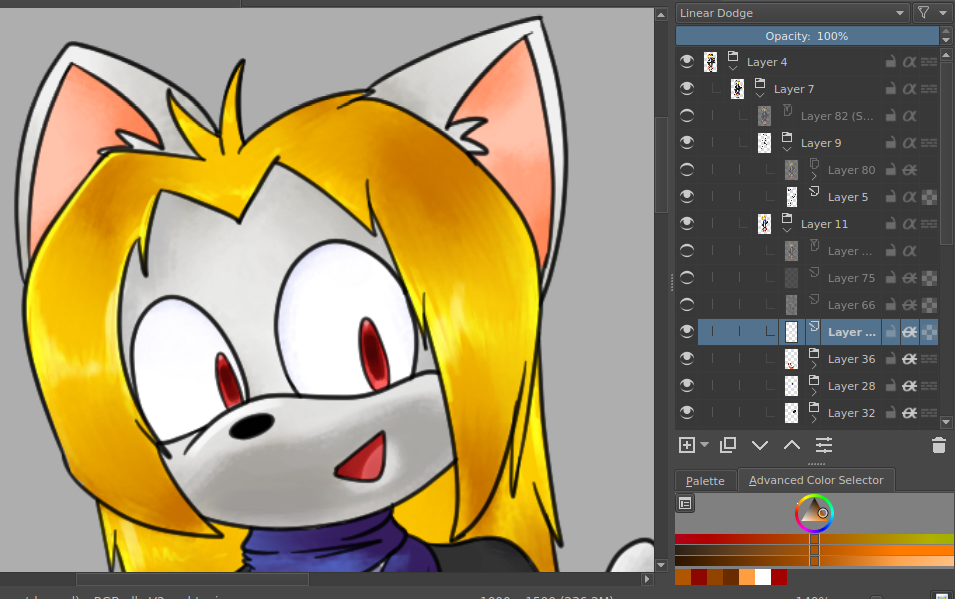Show the hidden Layer 80
Viewport: 955px width, 599px height.
coord(686,170)
